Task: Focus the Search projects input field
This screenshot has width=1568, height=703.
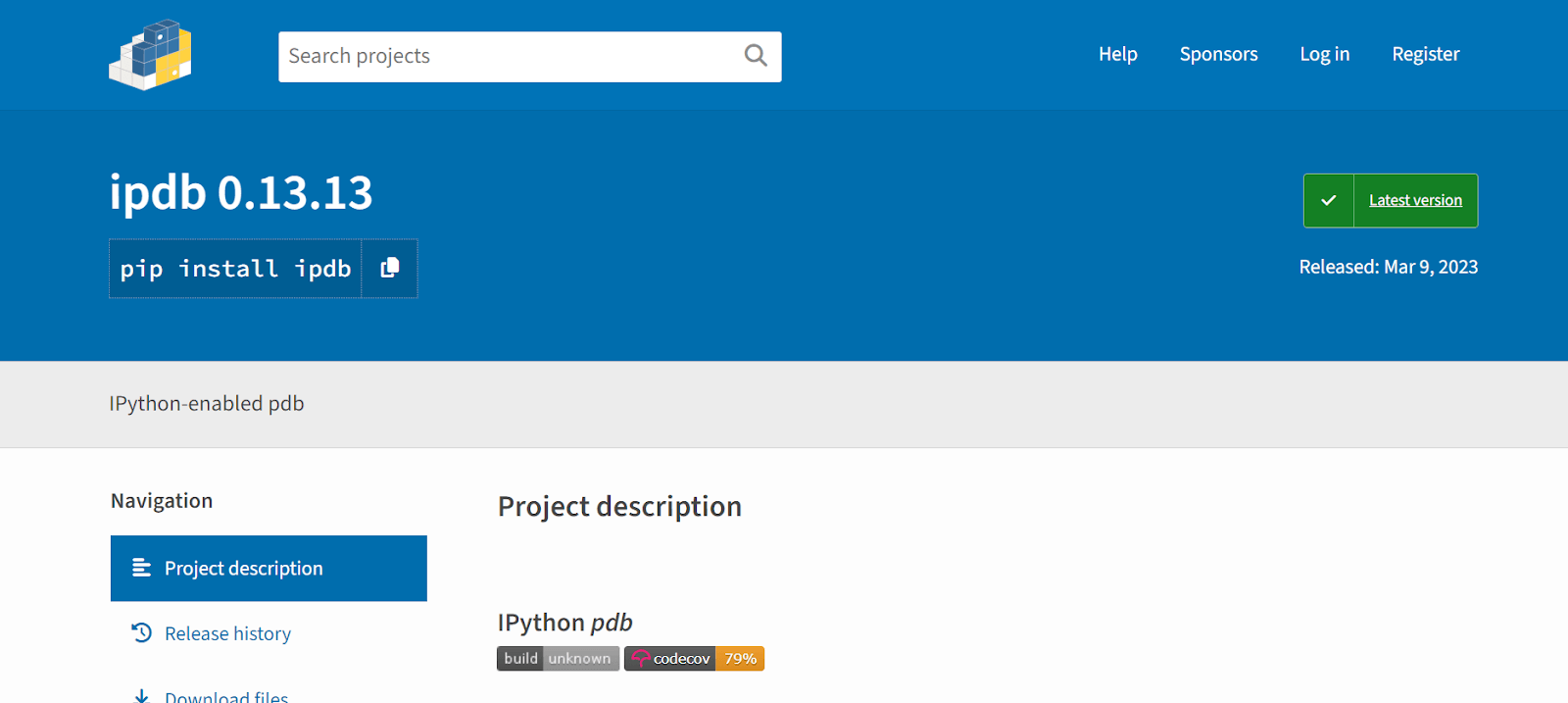Action: [510, 56]
